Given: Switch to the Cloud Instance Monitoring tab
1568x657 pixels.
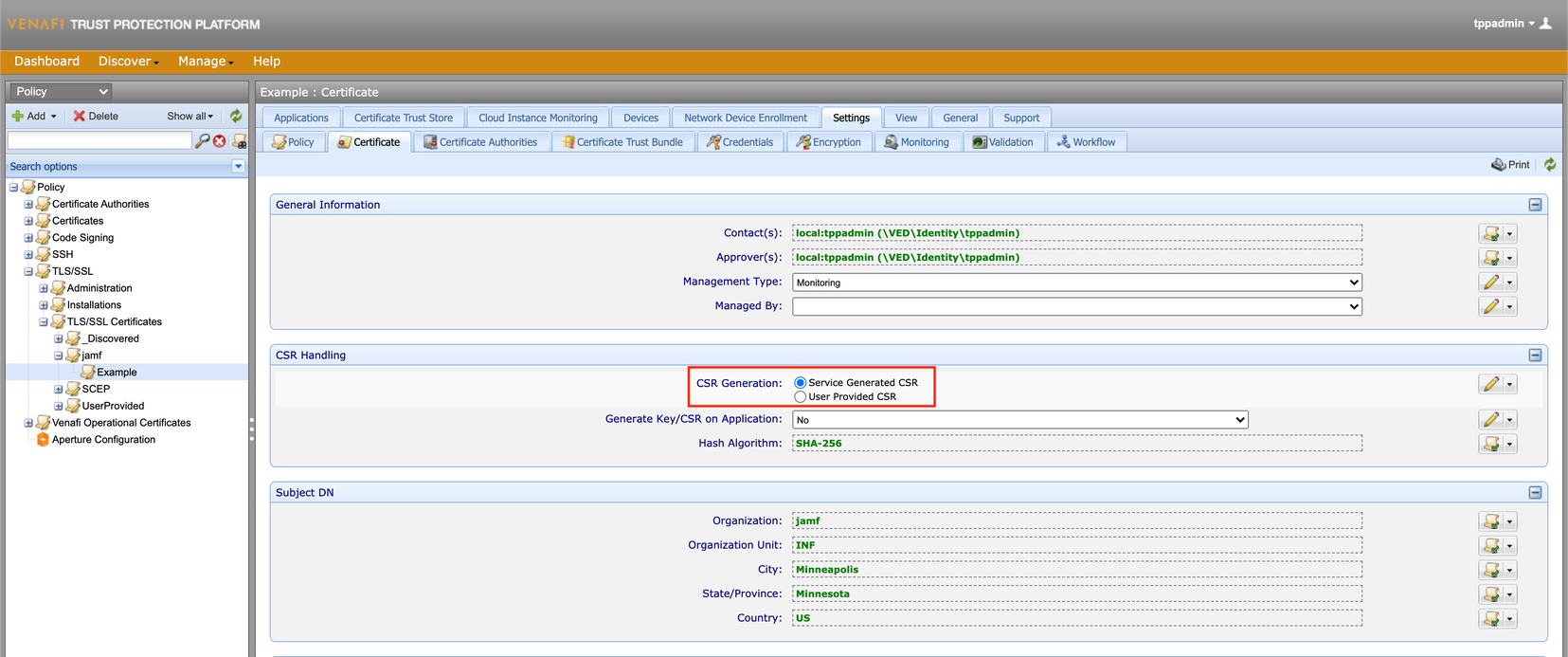Looking at the screenshot, I should (538, 118).
